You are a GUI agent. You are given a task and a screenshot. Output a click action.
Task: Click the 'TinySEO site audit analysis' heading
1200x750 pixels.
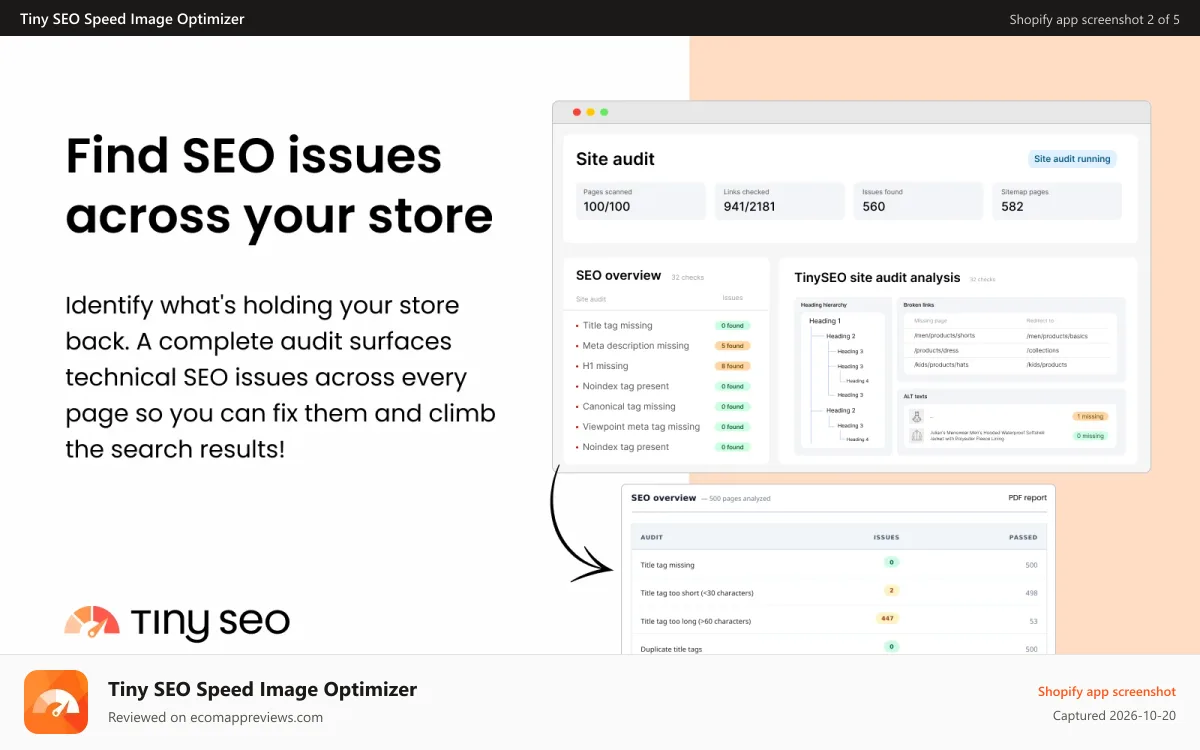(x=877, y=278)
